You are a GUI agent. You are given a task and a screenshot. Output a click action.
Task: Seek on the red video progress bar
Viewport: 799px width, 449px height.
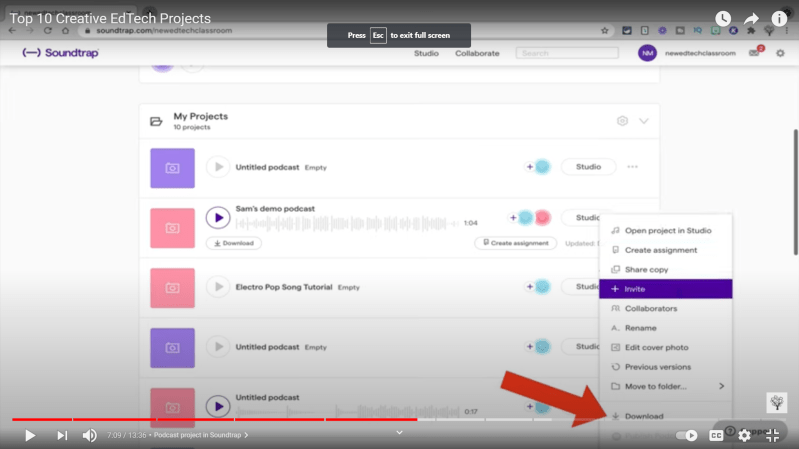click(x=200, y=419)
